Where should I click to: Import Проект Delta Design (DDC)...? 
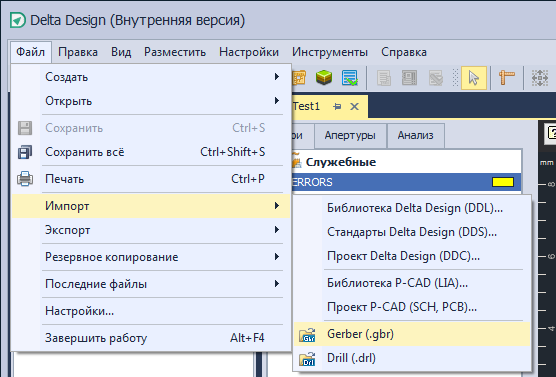(x=412, y=256)
